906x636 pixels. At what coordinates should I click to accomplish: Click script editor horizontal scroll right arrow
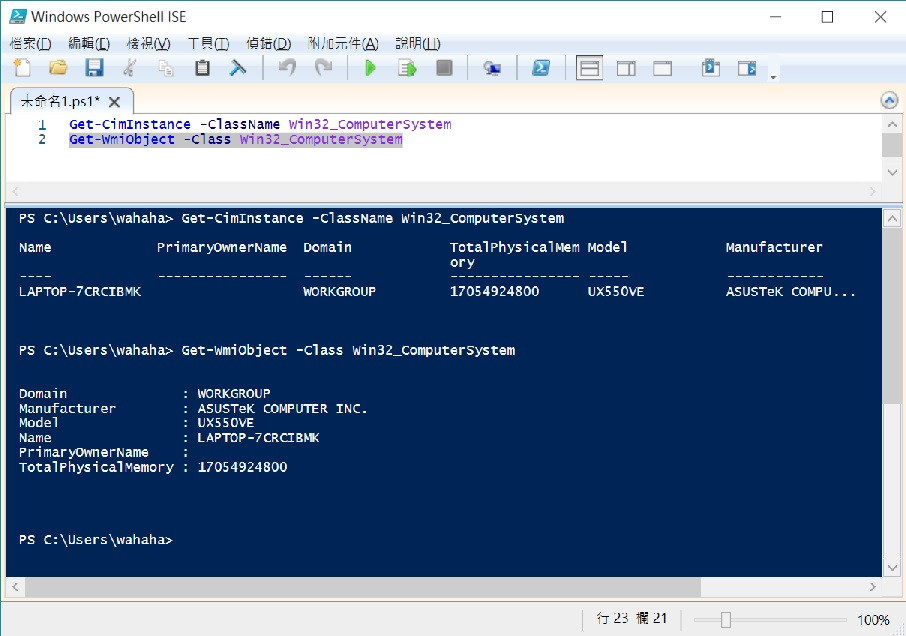tap(872, 191)
